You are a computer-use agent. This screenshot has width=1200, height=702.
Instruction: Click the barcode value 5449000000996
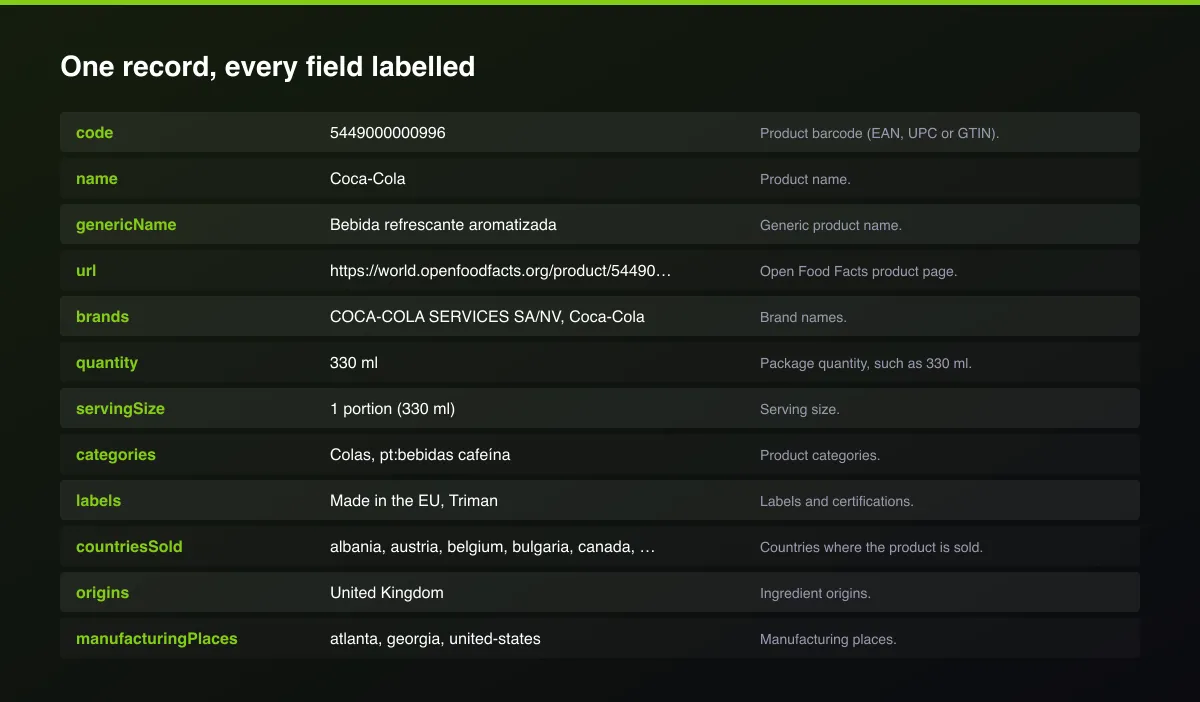(x=388, y=133)
